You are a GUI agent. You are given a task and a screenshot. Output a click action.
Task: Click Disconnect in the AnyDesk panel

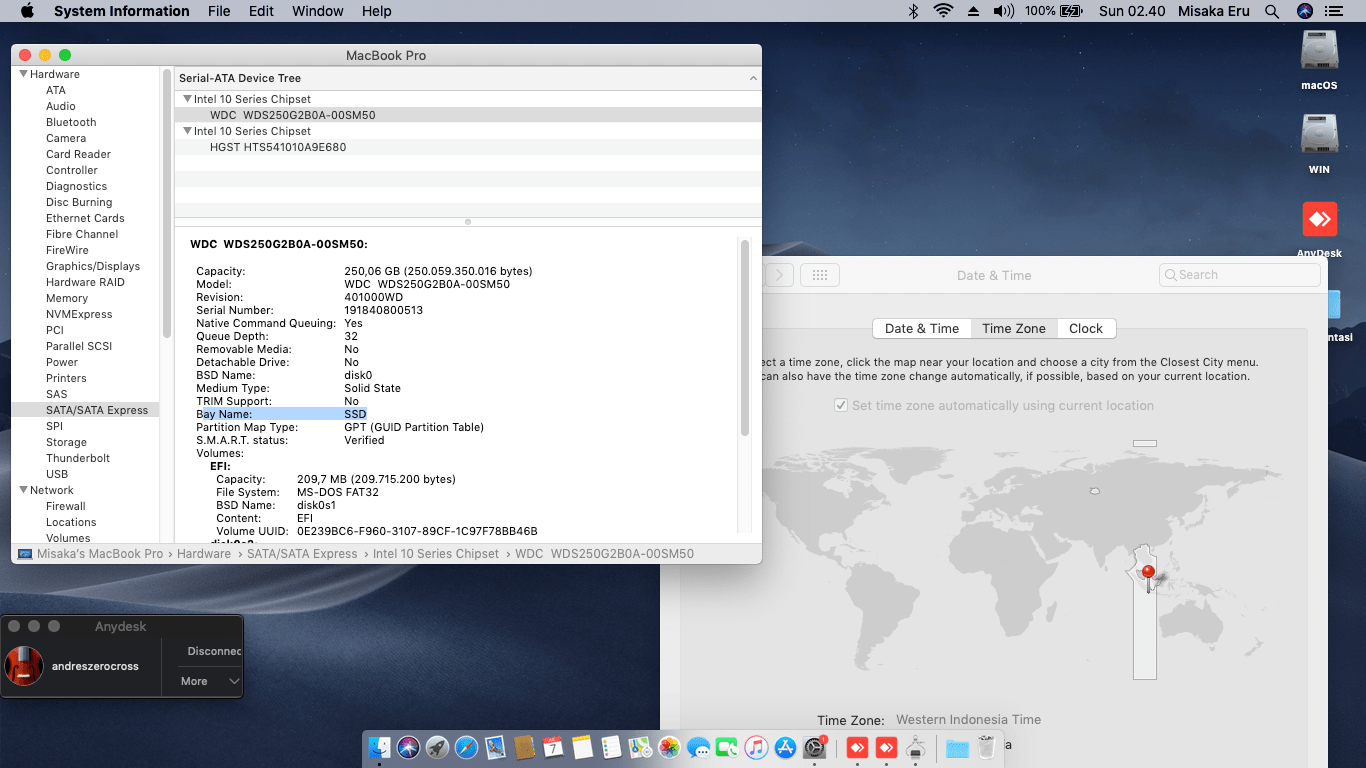213,651
